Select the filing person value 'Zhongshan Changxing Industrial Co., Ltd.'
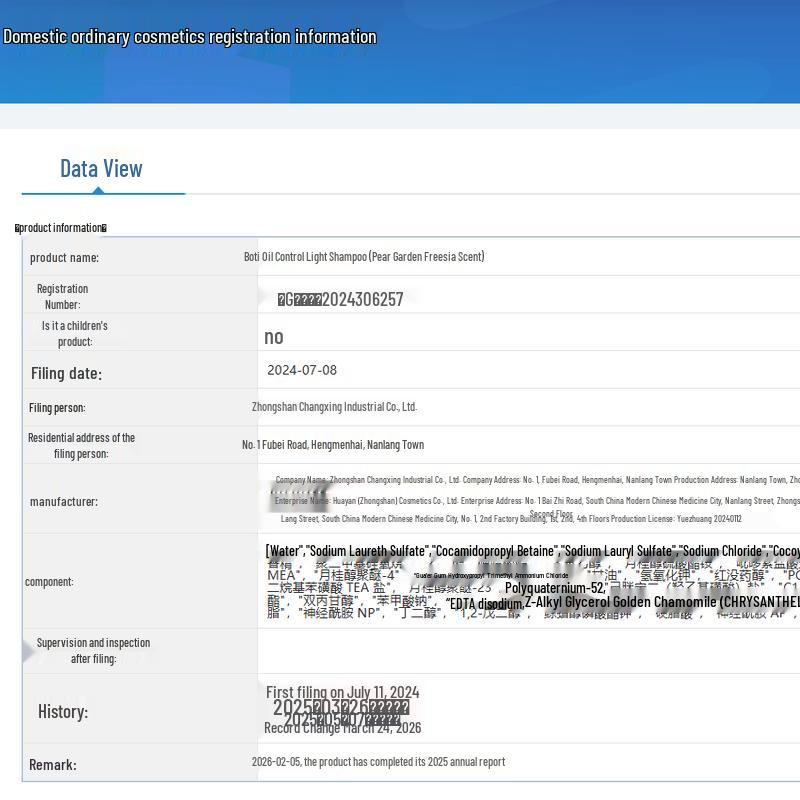The height and width of the screenshot is (800, 800). point(334,407)
